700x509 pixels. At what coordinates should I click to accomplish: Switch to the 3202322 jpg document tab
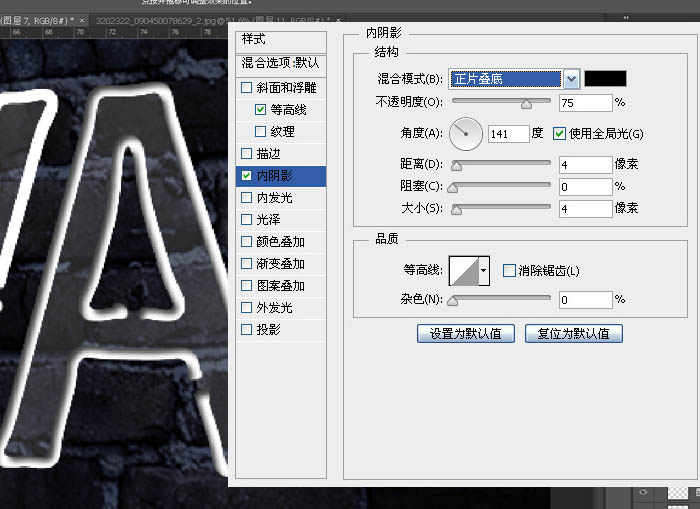[x=160, y=20]
